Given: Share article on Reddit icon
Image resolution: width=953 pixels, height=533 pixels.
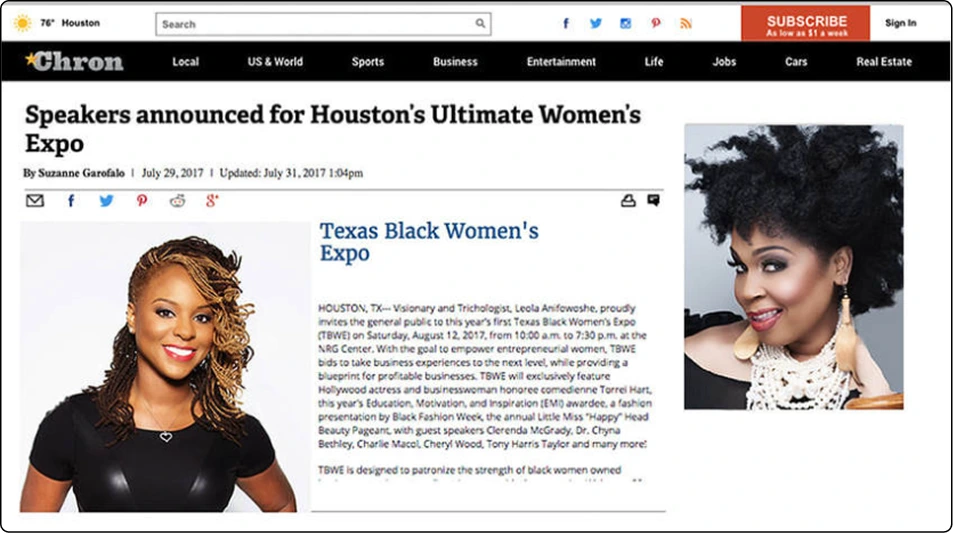Looking at the screenshot, I should [x=177, y=201].
